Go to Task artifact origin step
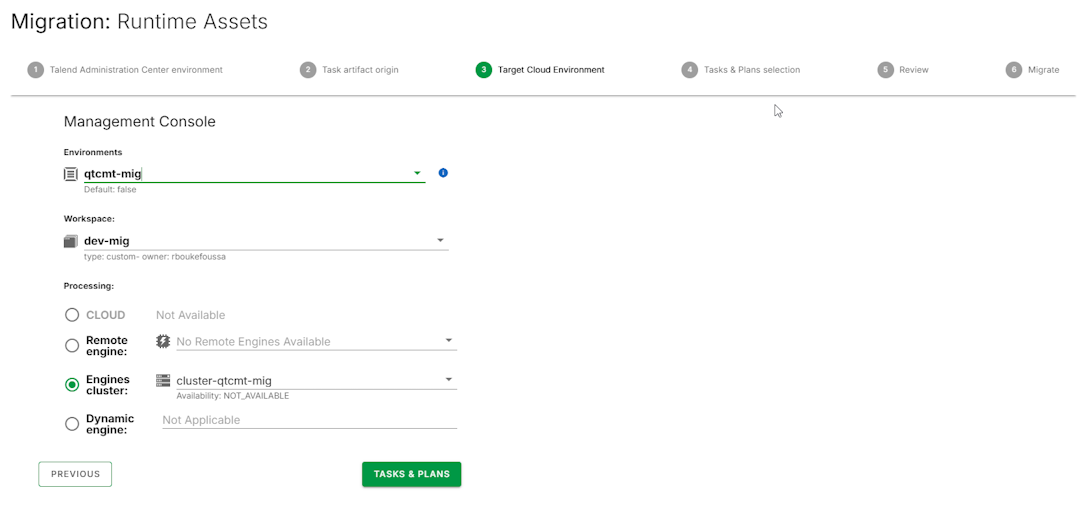Screen dimensions: 1084x505 [359, 70]
